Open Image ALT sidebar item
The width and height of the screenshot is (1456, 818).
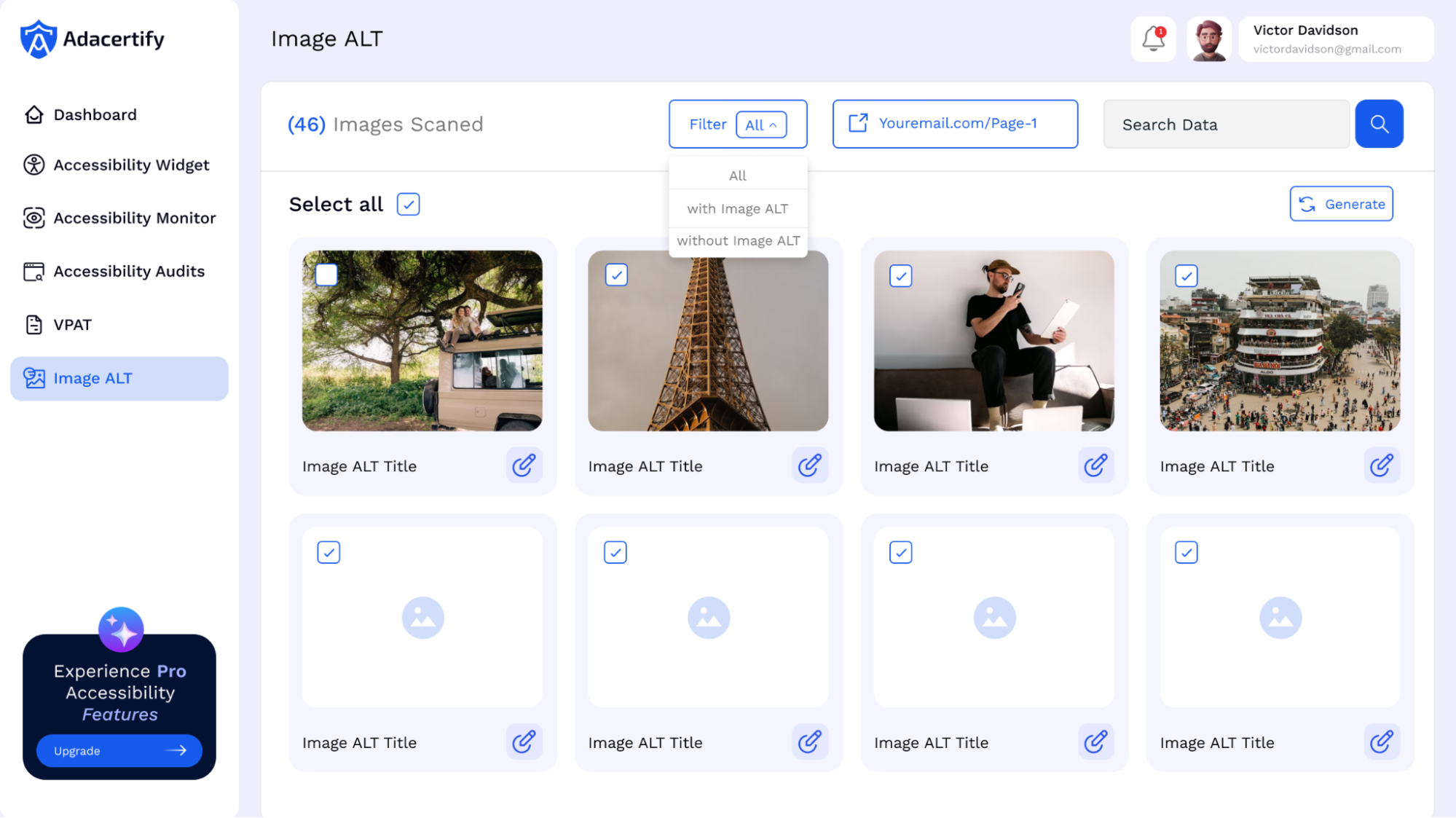(x=119, y=378)
